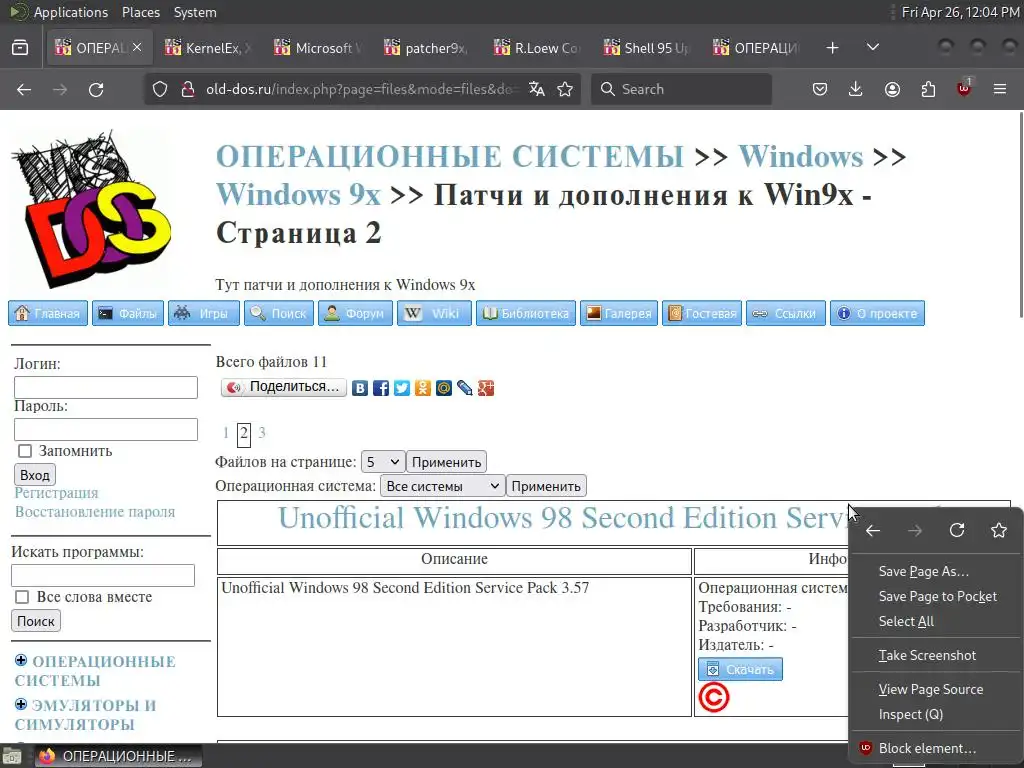Switch to the KernelEx tab
The image size is (1024, 768).
(209, 48)
